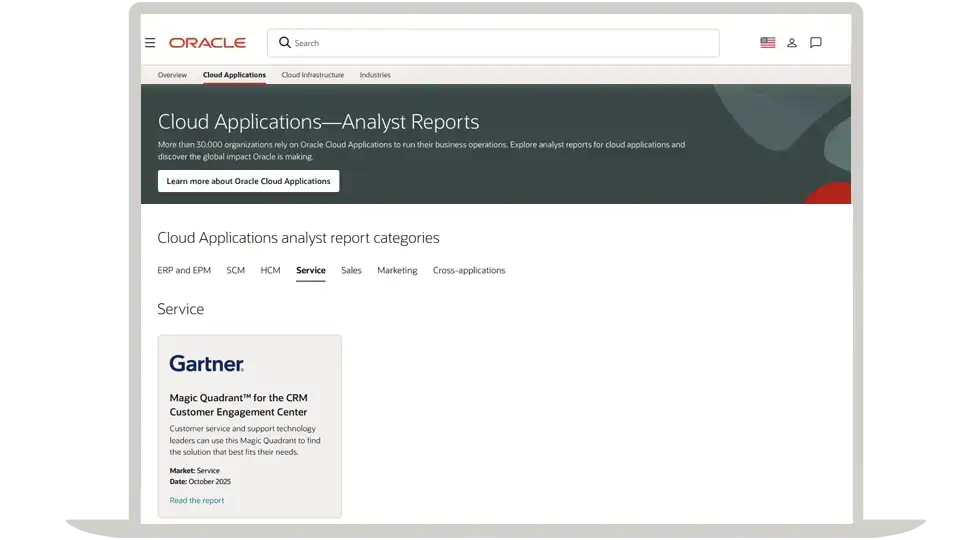The height and width of the screenshot is (540, 960).
Task: Switch to Cloud Infrastructure tab
Action: point(313,75)
